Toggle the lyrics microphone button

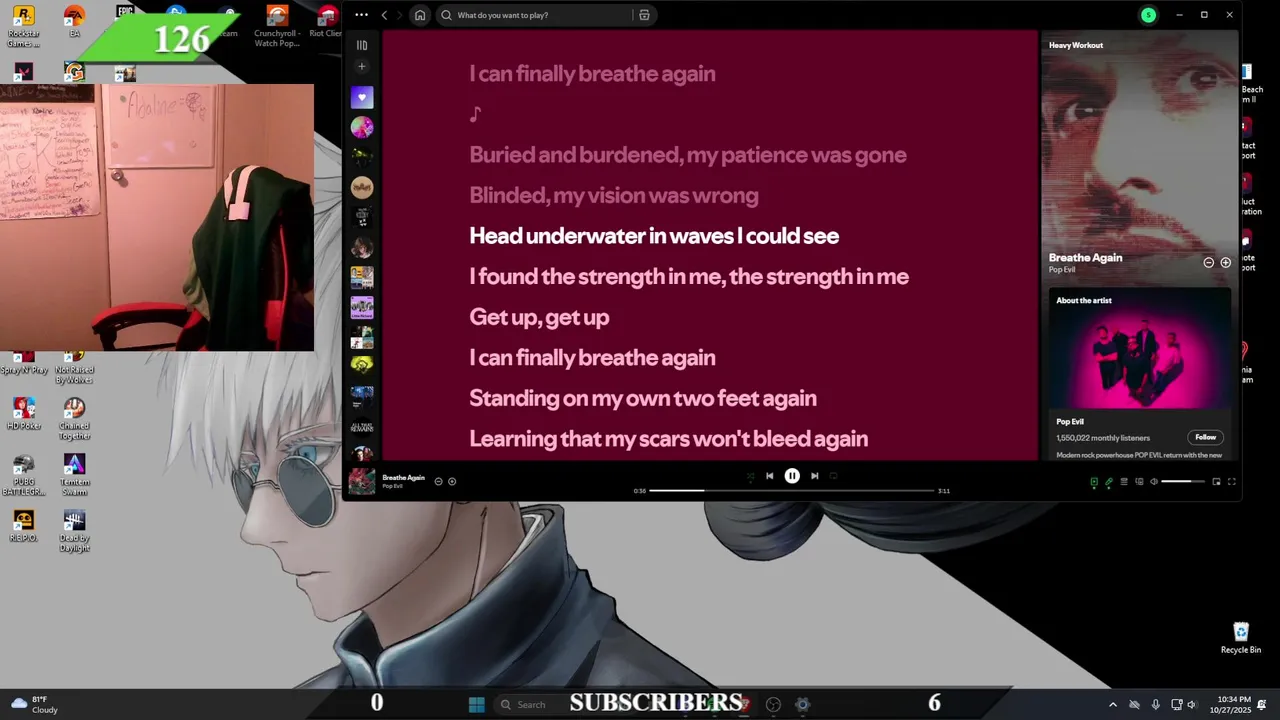1109,482
